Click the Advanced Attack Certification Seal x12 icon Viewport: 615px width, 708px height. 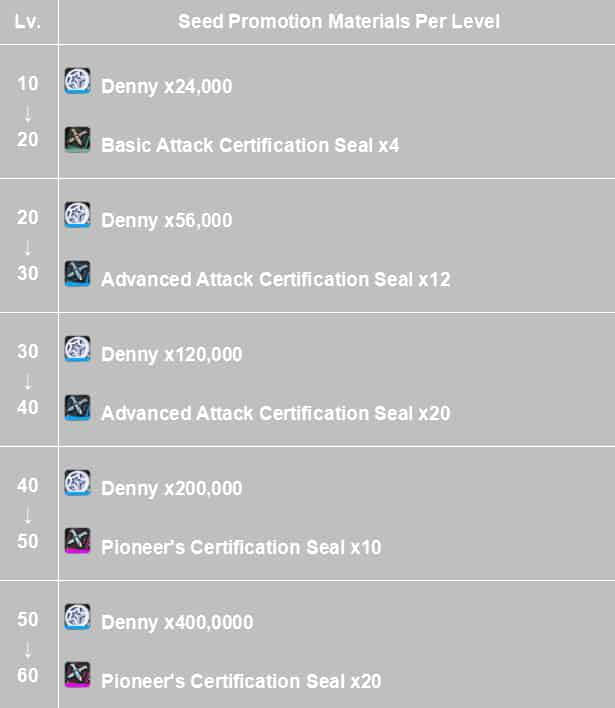(x=78, y=273)
